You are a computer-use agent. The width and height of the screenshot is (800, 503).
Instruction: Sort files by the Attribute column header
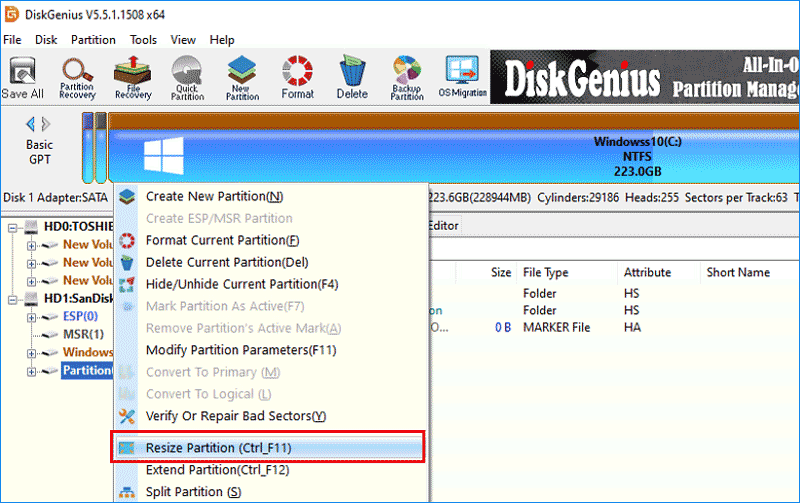647,272
